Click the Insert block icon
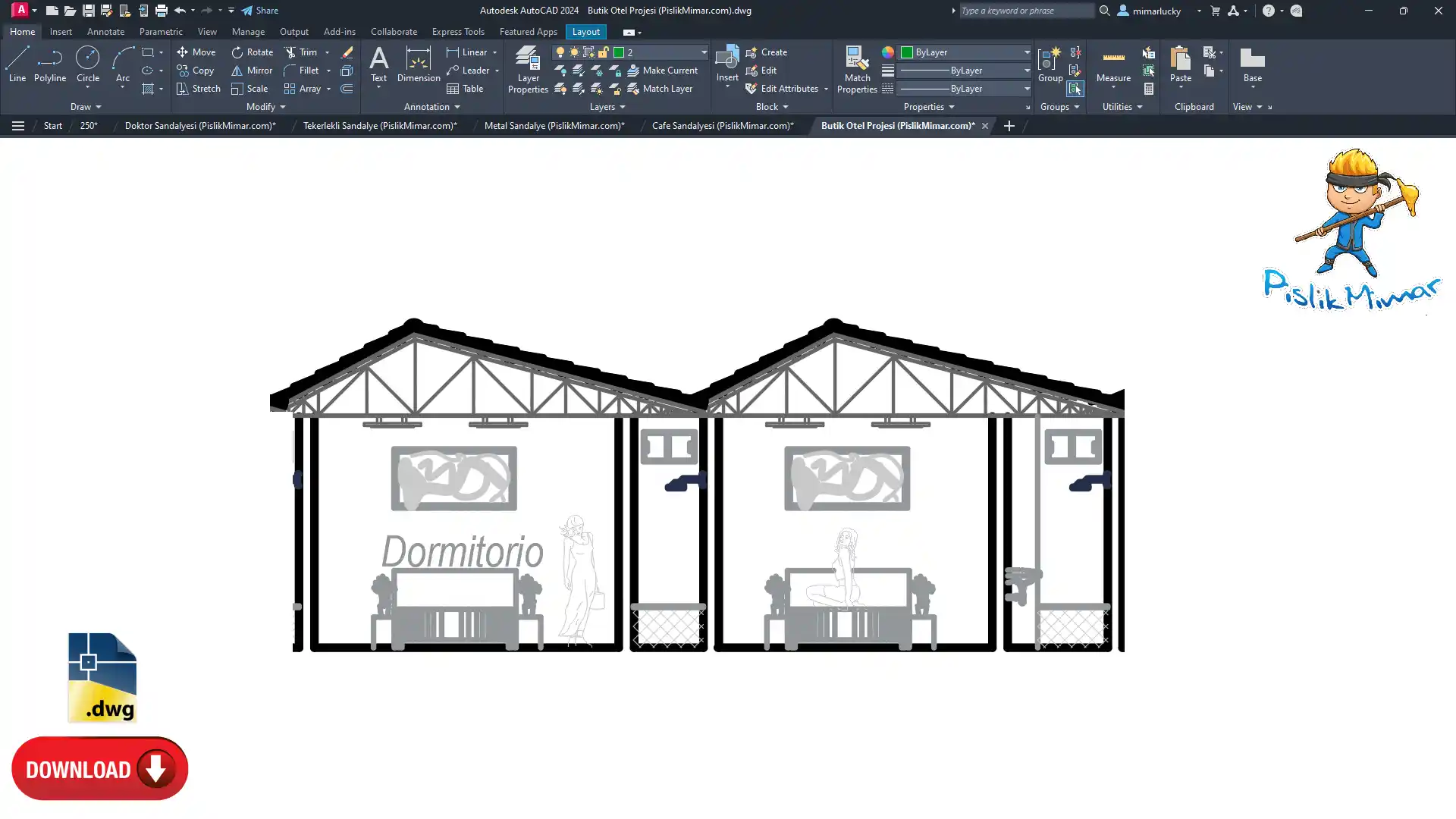 pos(726,59)
